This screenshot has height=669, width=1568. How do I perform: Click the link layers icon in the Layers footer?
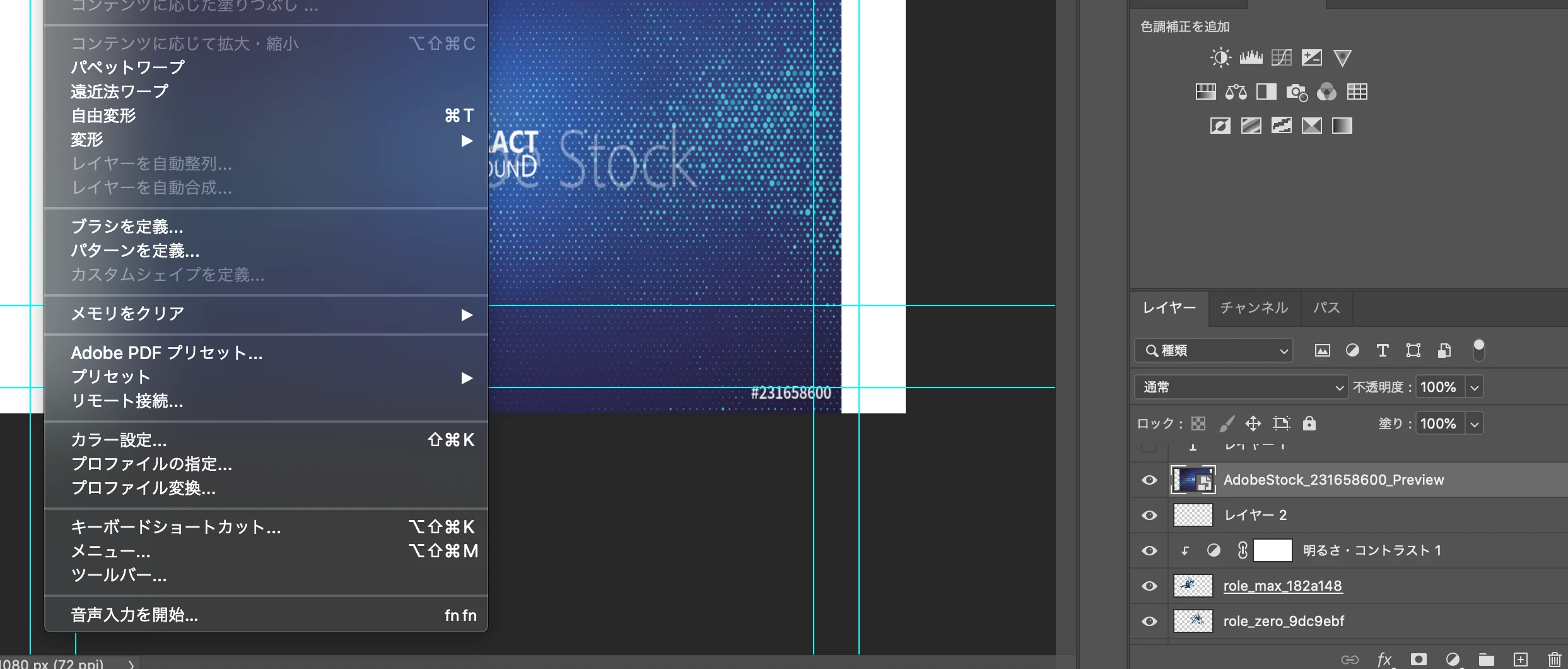[x=1350, y=660]
